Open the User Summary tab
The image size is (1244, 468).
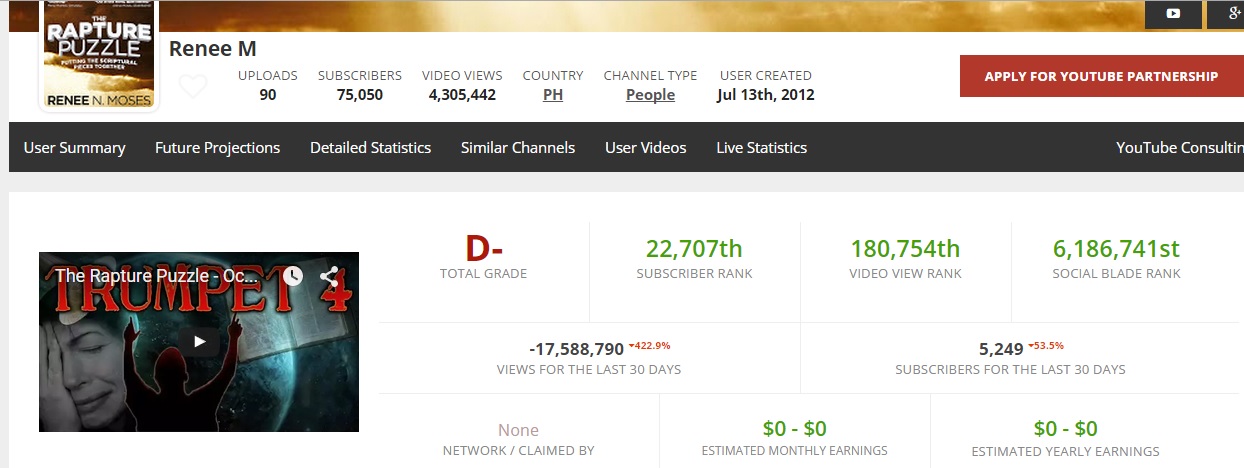(74, 147)
